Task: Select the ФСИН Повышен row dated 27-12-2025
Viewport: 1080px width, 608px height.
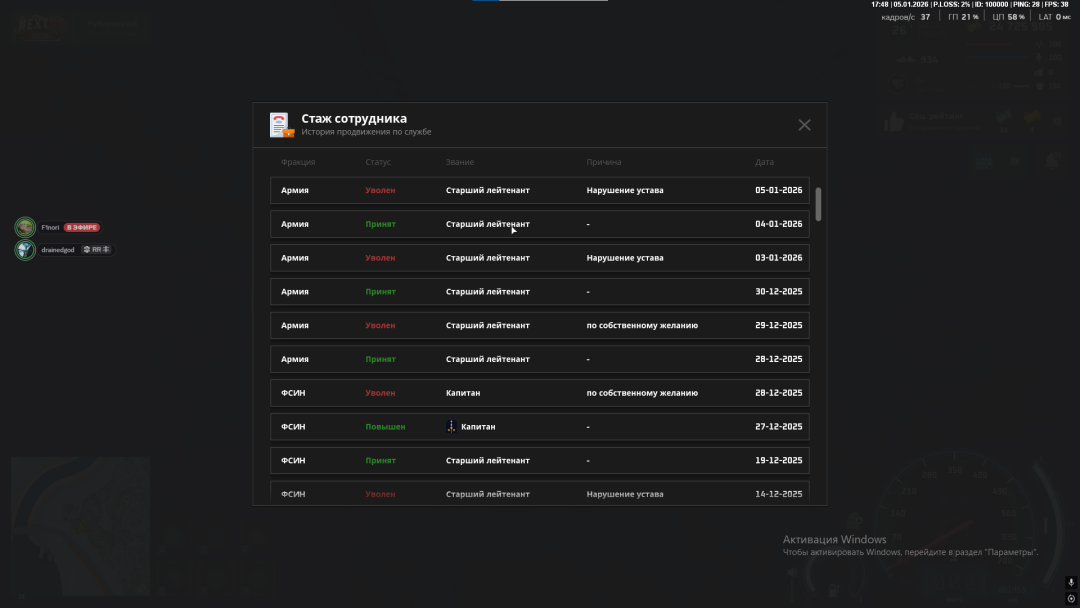Action: (539, 427)
